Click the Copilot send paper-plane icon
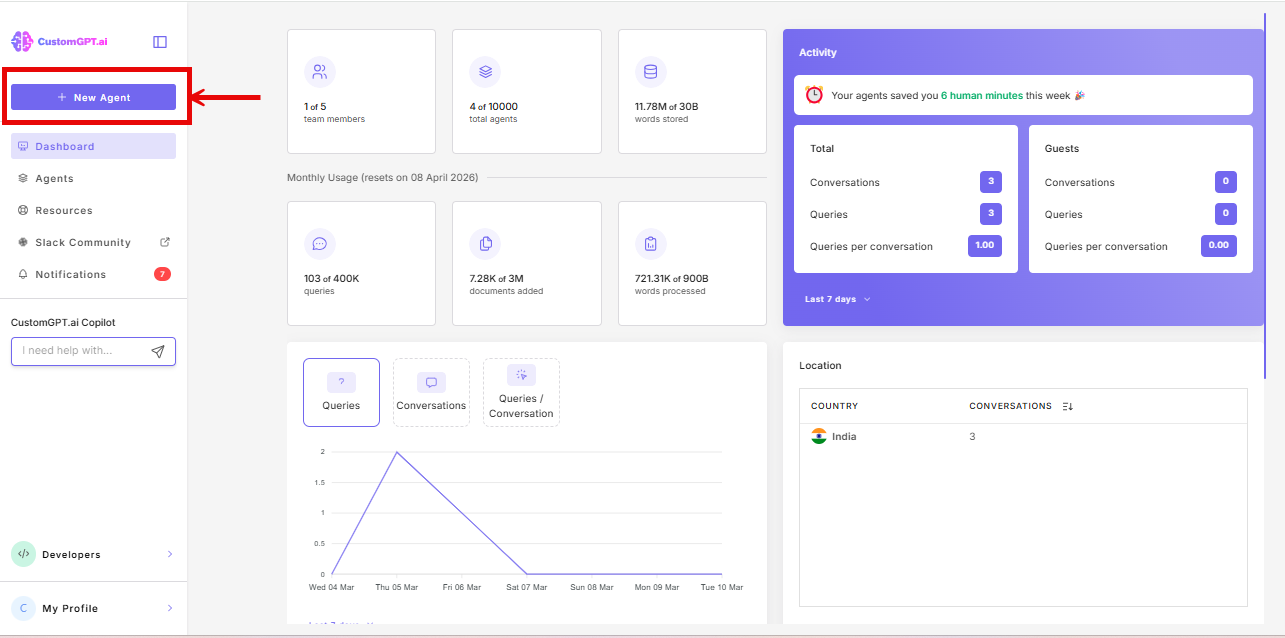 (158, 351)
